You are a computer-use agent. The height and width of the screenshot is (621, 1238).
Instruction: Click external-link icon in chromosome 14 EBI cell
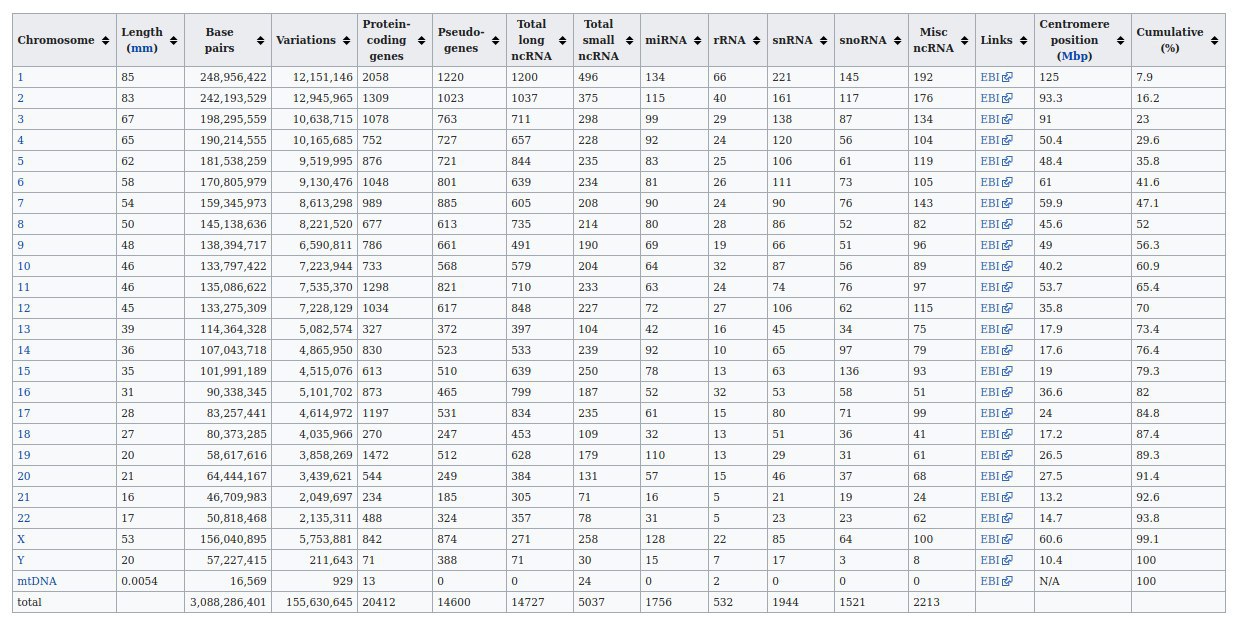tap(1007, 350)
